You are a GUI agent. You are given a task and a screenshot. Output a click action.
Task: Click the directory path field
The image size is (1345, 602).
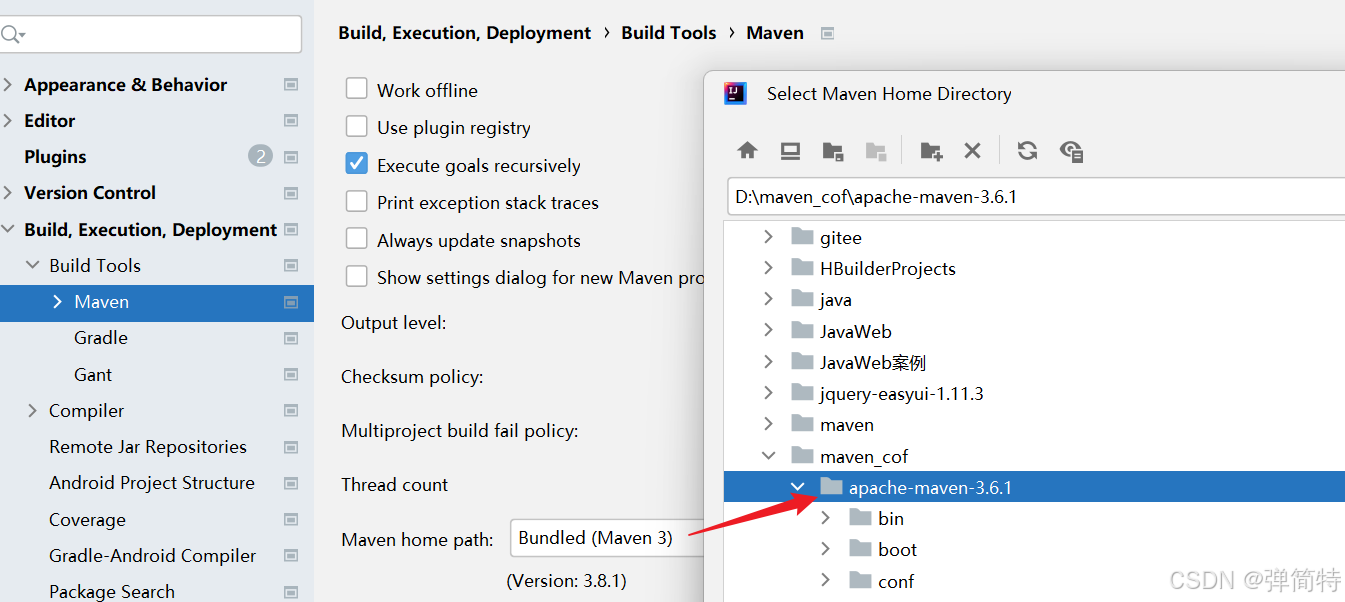1035,197
